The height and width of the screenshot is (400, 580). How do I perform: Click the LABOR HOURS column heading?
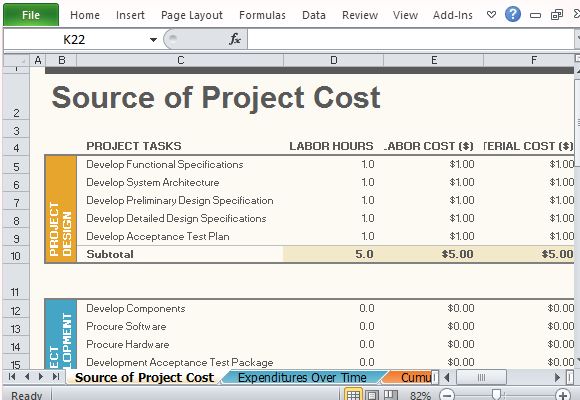331,146
